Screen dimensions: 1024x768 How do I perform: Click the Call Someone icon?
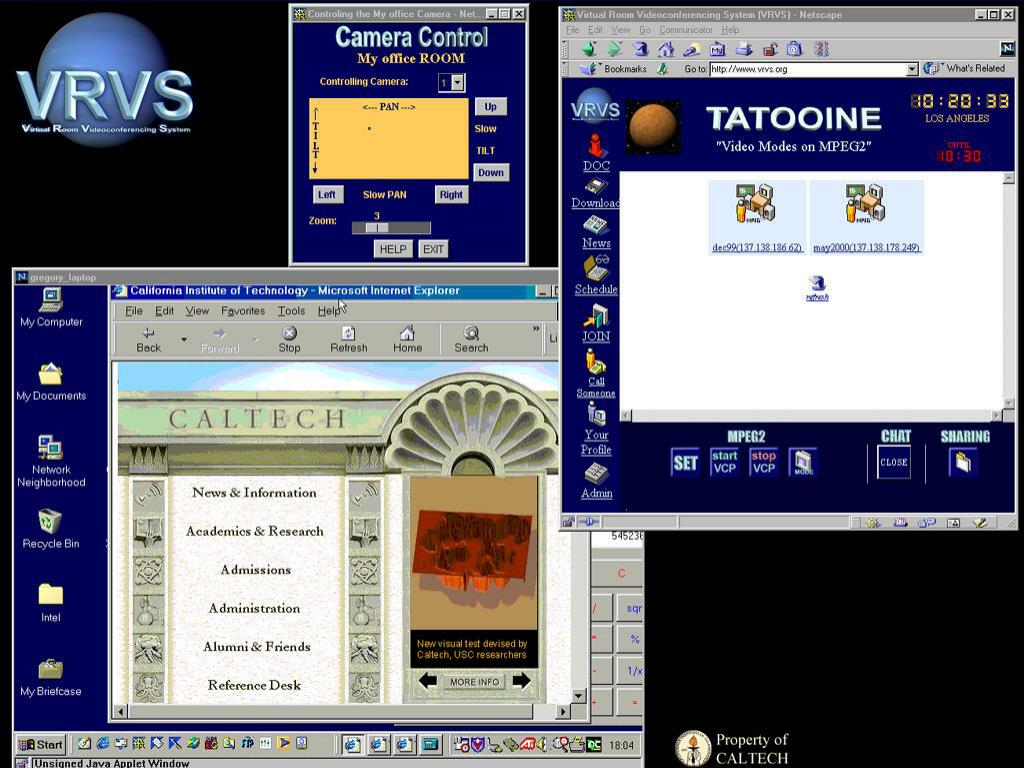[596, 361]
